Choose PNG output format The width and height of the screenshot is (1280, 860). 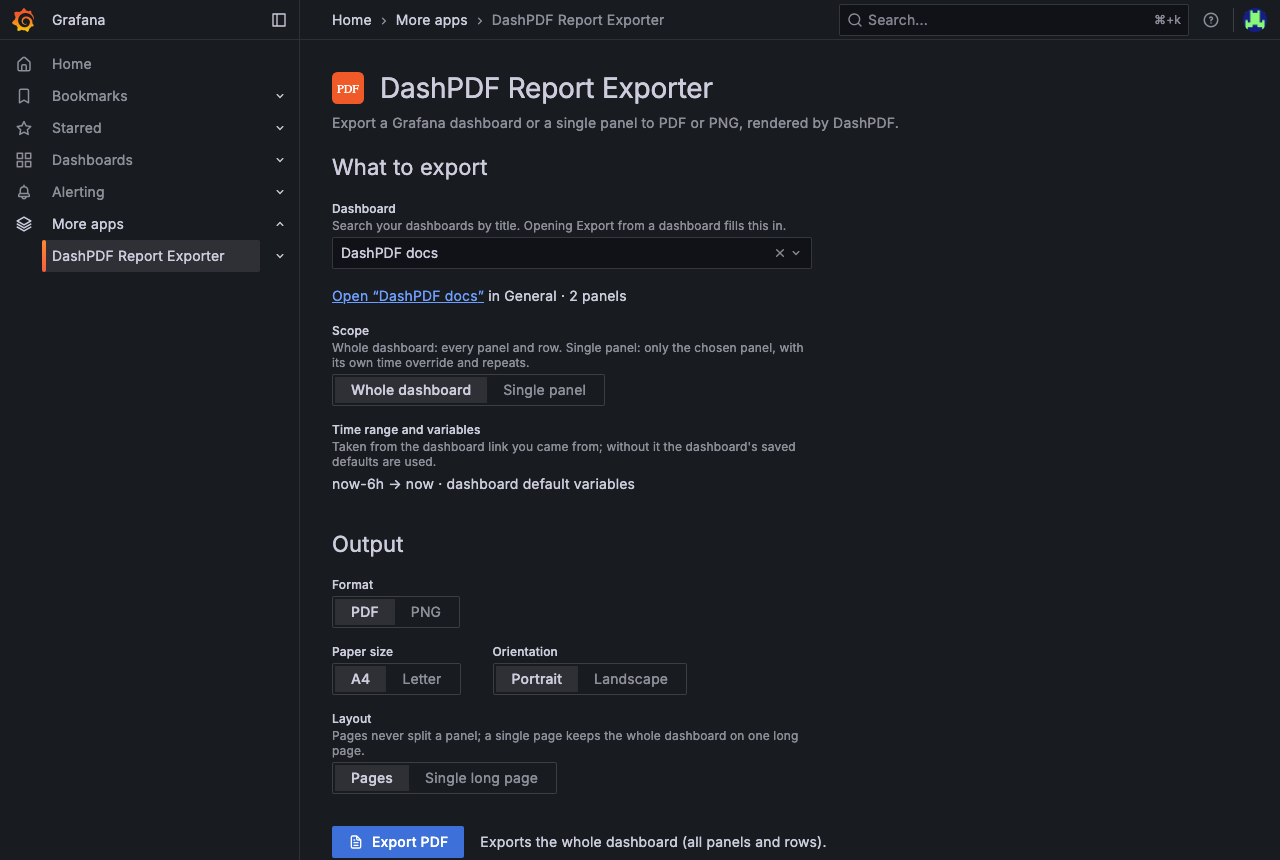[x=426, y=612]
